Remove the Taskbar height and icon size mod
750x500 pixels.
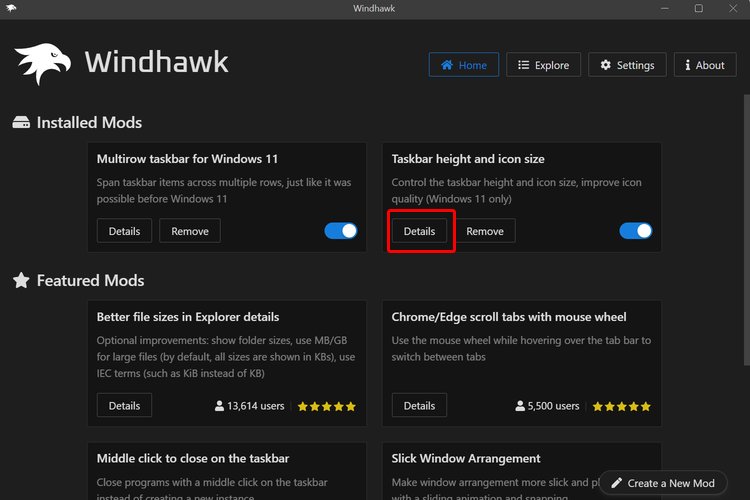[485, 231]
